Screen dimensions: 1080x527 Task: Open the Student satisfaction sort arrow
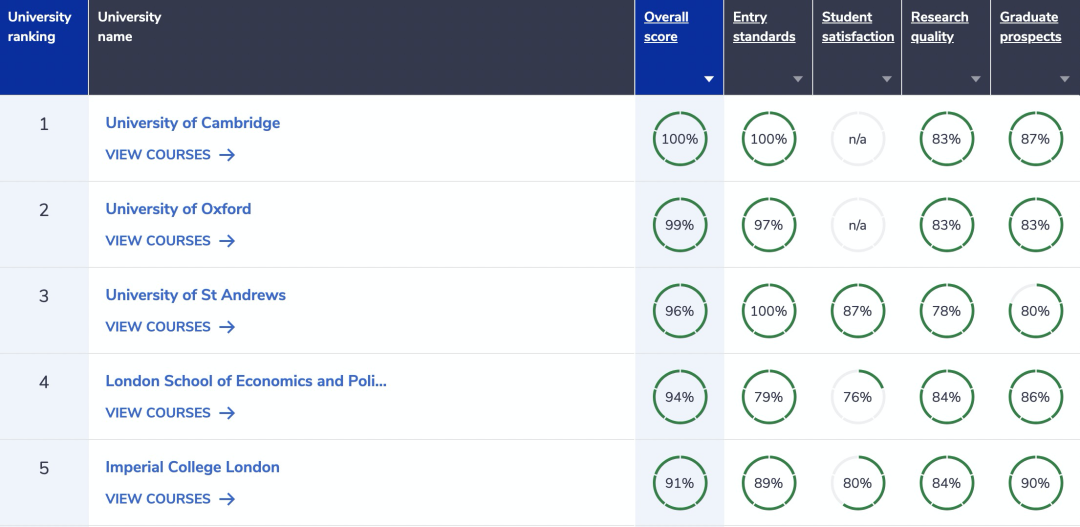point(887,79)
